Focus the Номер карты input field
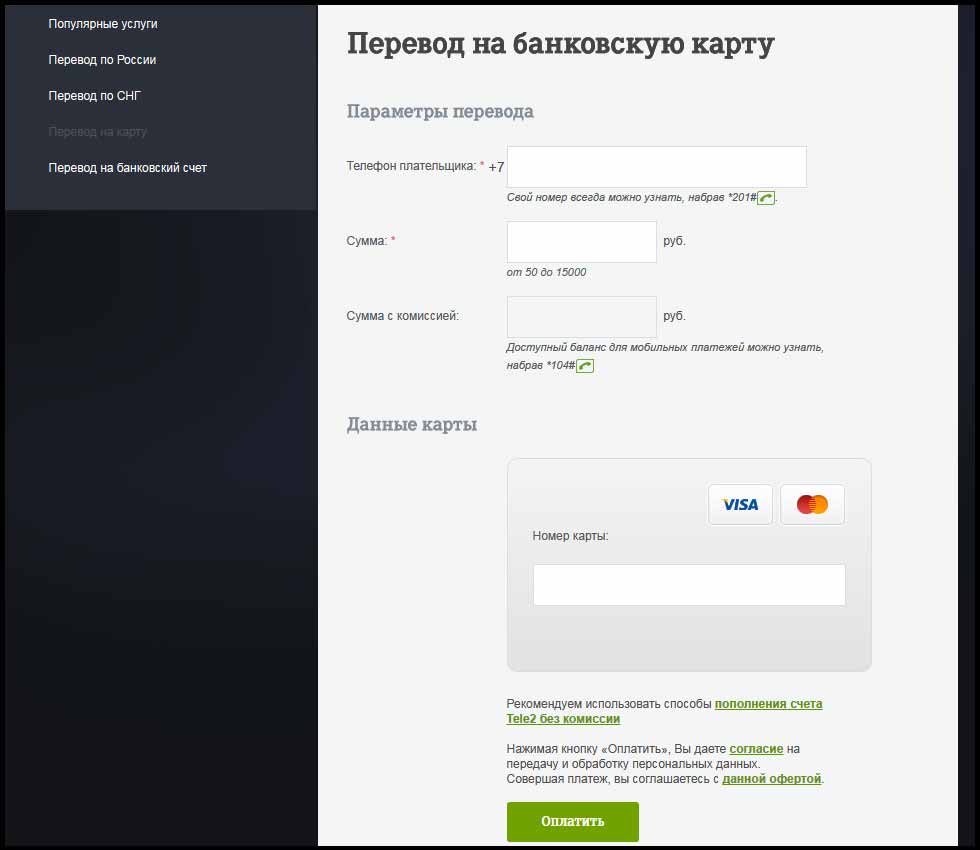Image resolution: width=980 pixels, height=850 pixels. (x=689, y=584)
